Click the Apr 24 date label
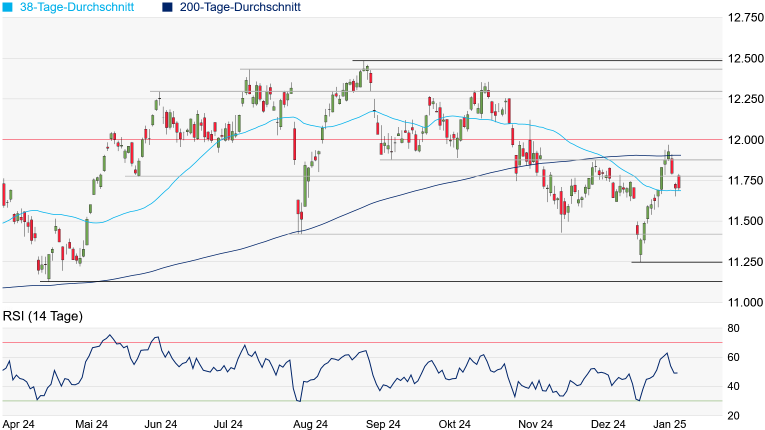Viewport: 765px width, 430px height. 21,423
